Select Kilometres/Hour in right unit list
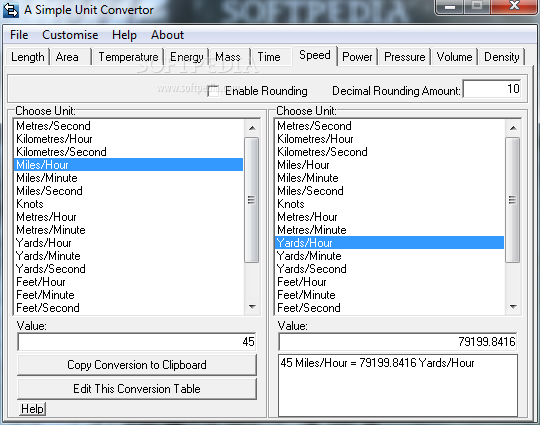This screenshot has height=425, width=540. click(390, 139)
